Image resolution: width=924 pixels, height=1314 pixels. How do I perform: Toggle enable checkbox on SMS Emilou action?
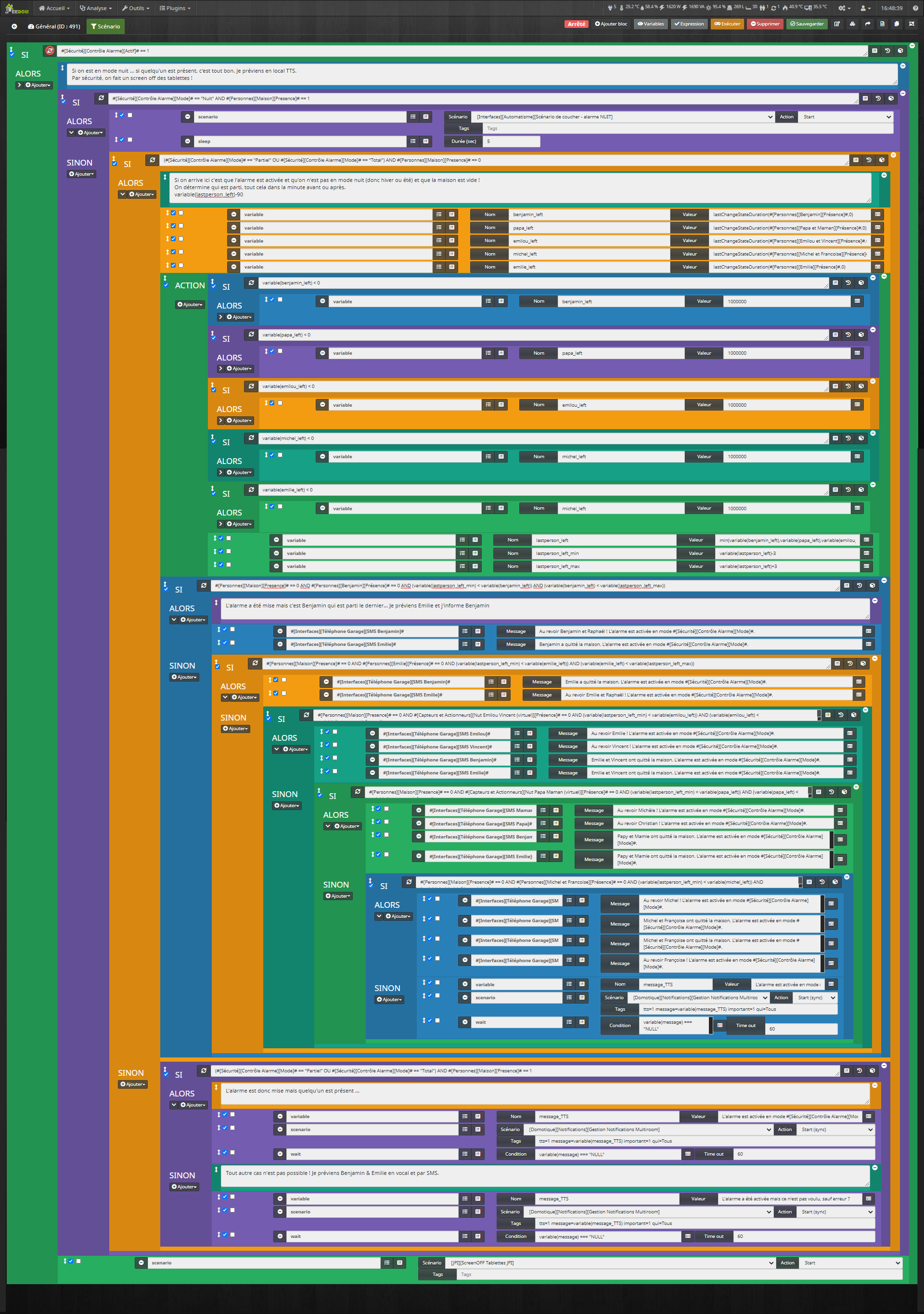327,732
